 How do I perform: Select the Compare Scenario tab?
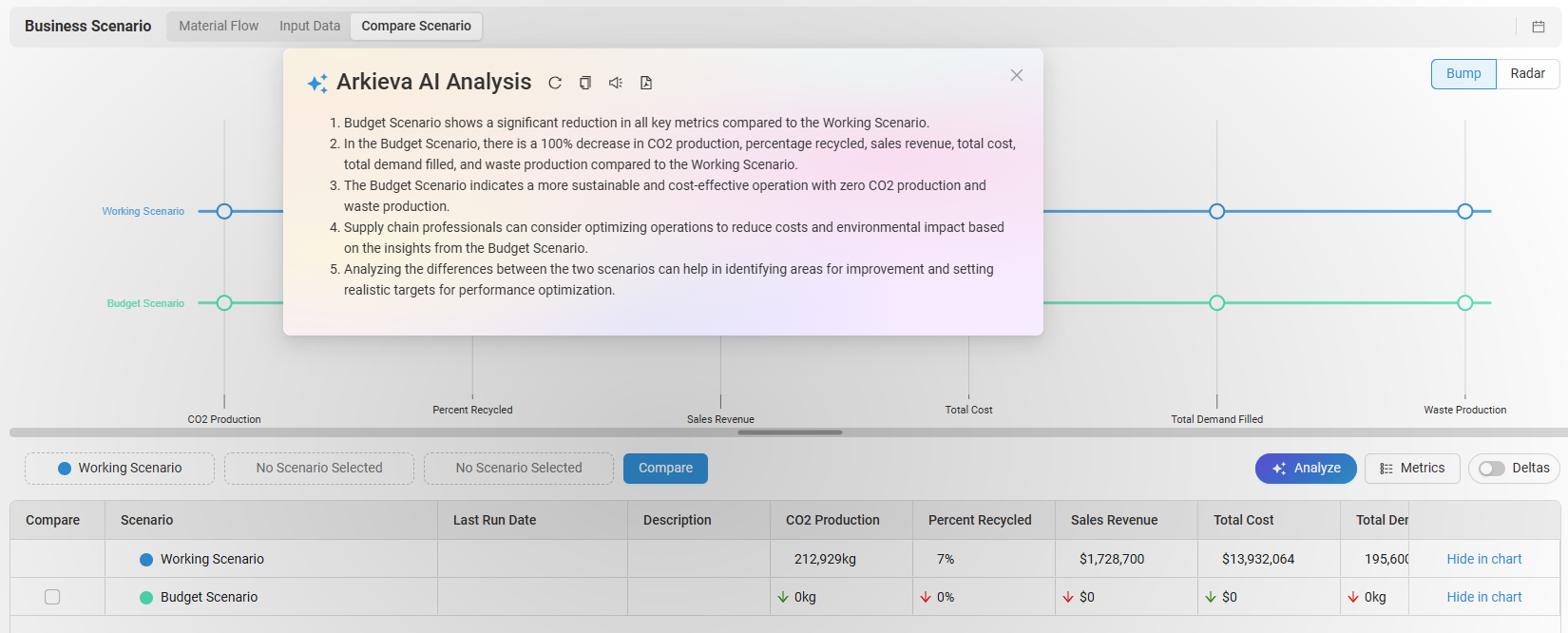[x=416, y=27]
